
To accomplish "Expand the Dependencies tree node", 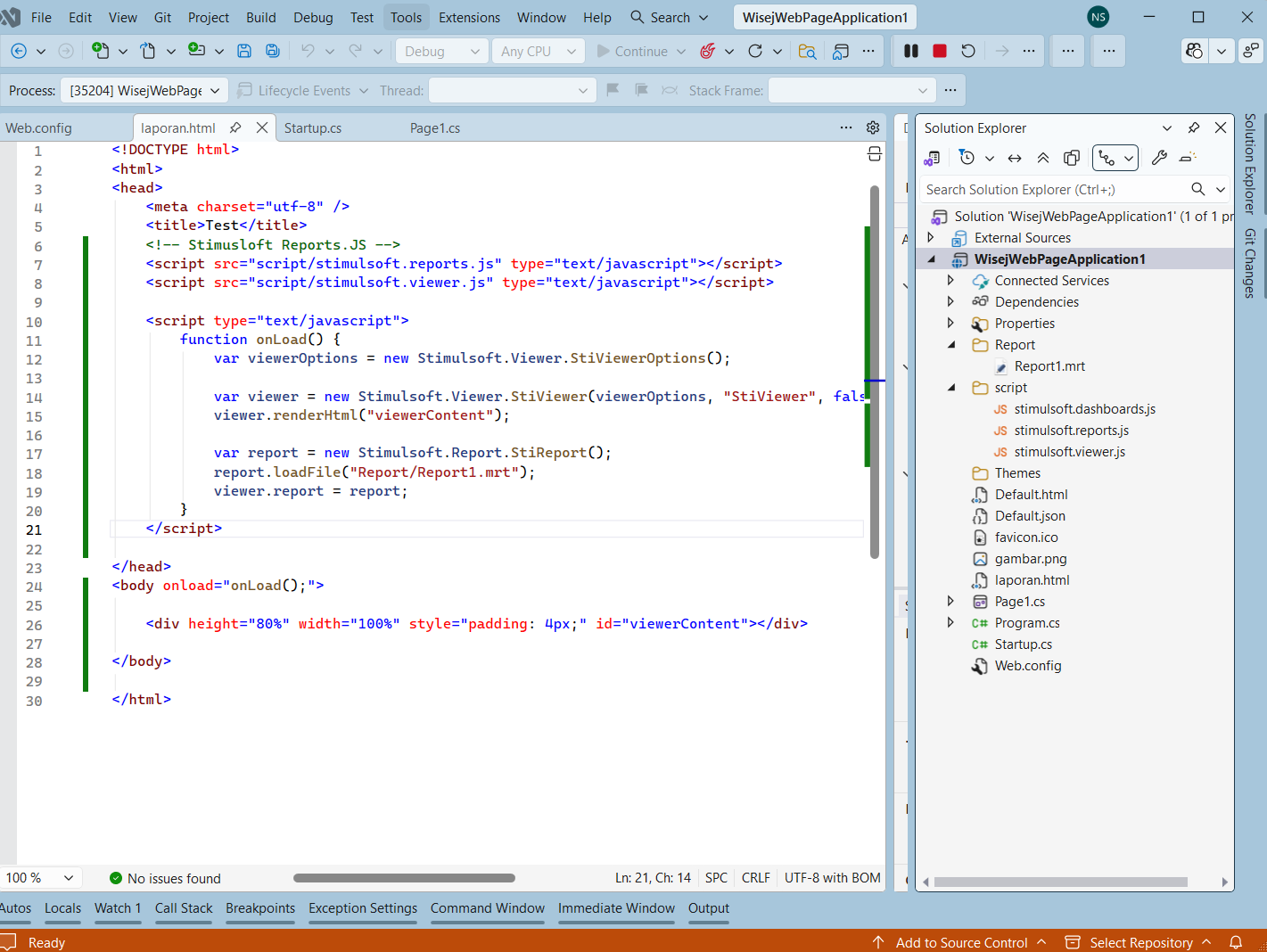I will coord(950,302).
